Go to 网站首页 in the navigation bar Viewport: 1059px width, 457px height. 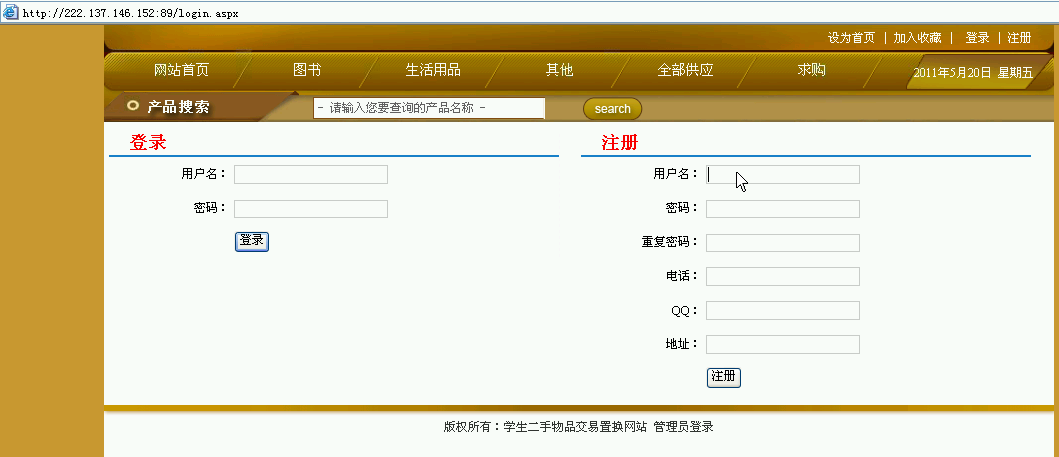(182, 70)
